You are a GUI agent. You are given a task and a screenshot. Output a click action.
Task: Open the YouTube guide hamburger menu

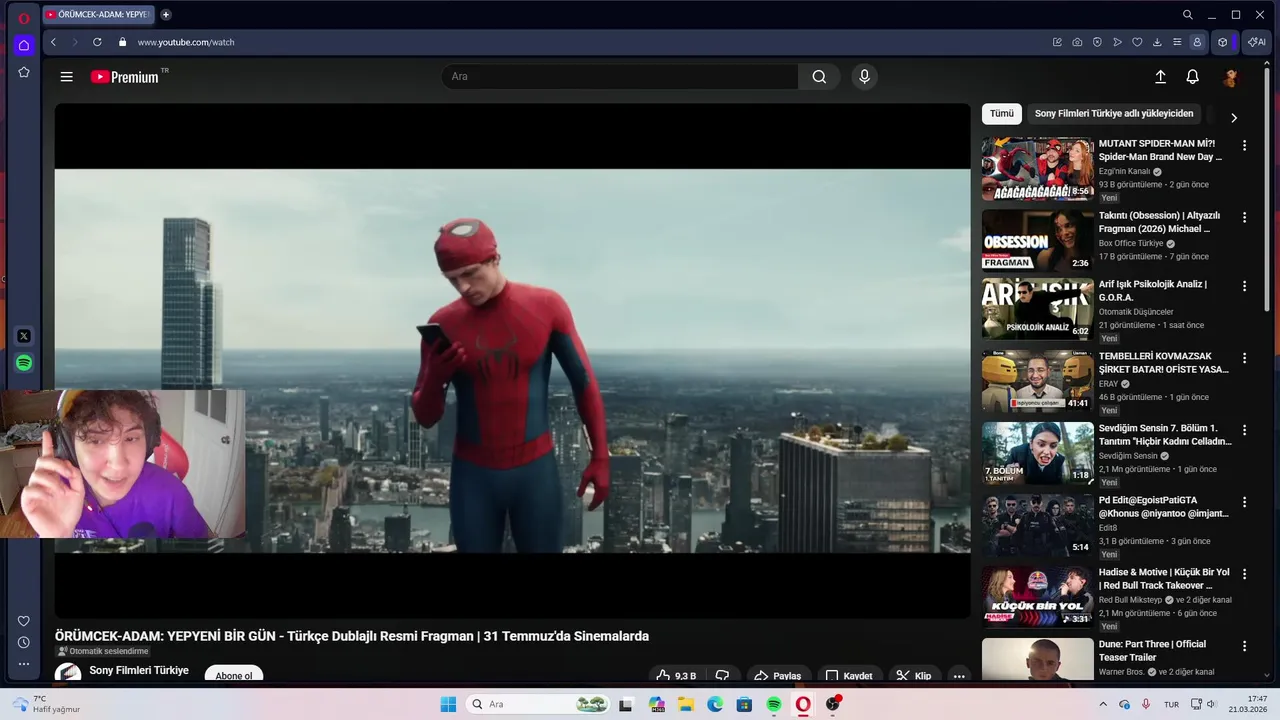coord(66,77)
